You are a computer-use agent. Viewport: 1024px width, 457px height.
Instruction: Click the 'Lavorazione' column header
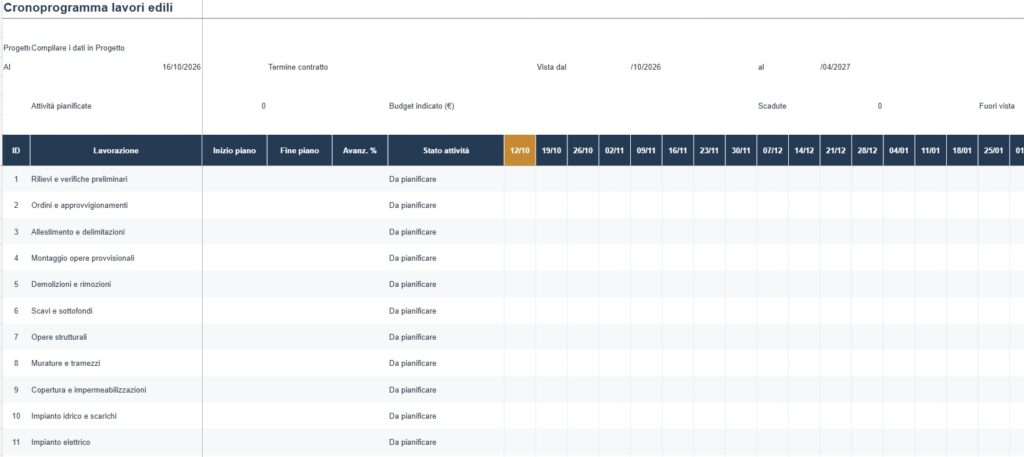pos(116,150)
